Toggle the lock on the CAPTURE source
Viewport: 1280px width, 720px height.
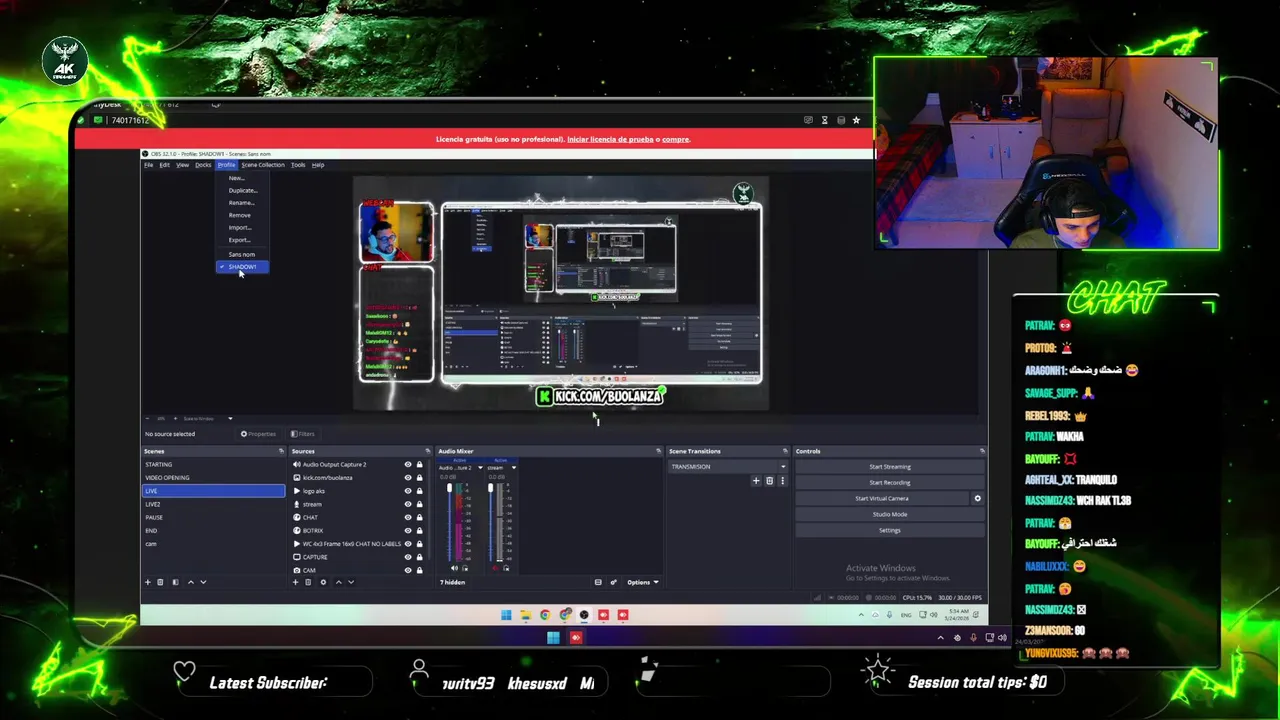419,557
